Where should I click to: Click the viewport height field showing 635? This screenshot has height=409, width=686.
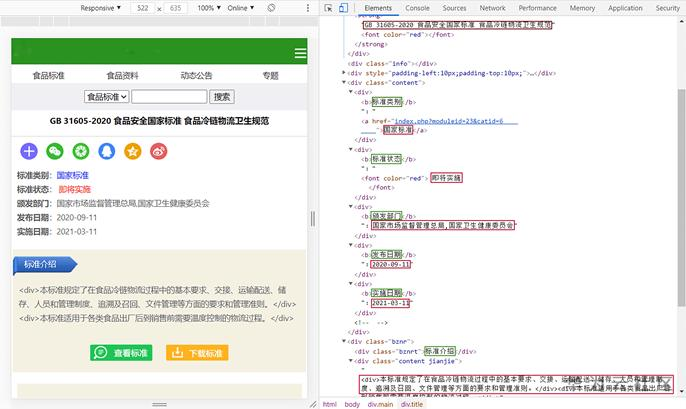click(x=175, y=8)
